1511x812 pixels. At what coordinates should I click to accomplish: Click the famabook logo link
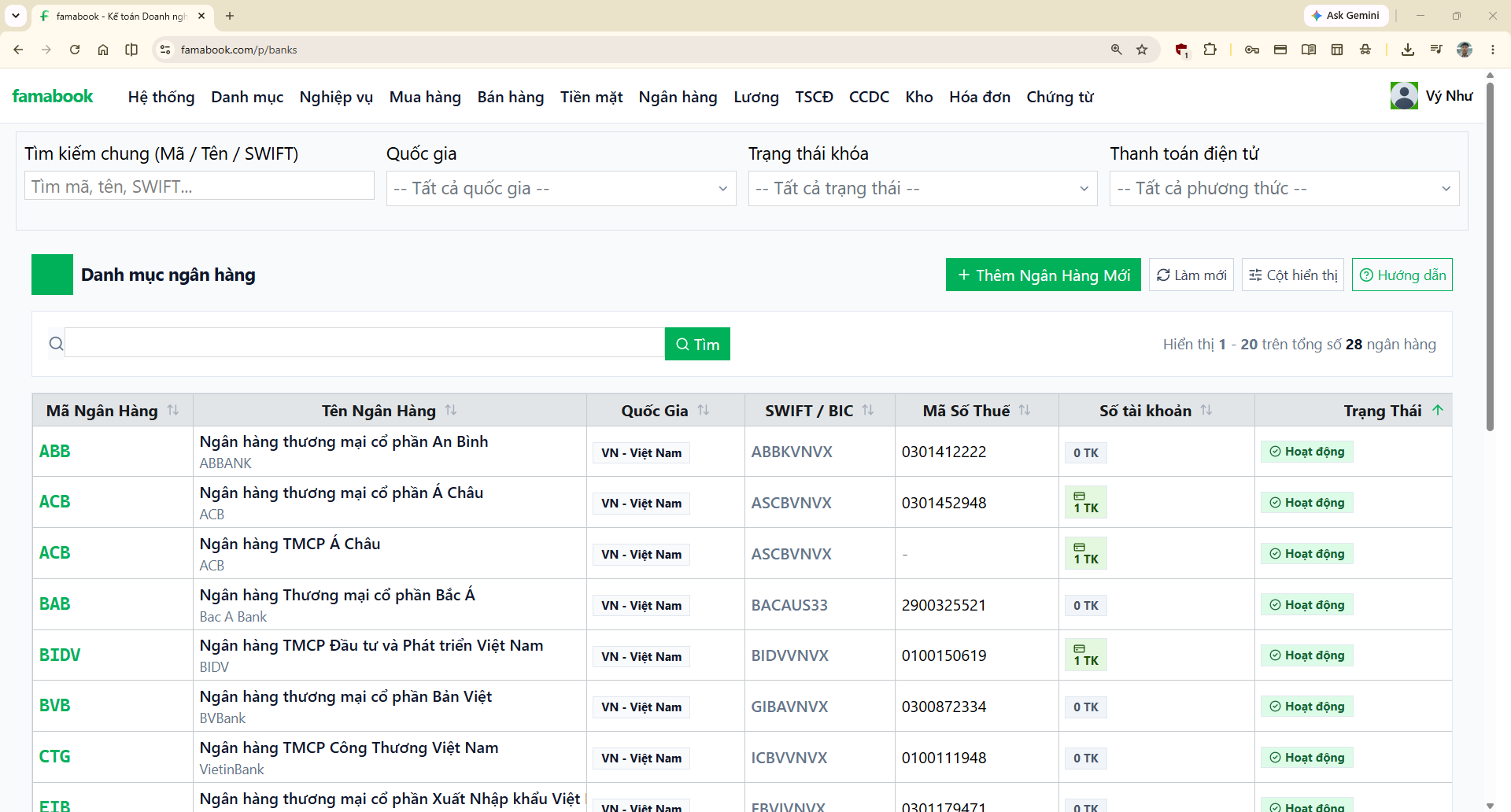coord(53,96)
